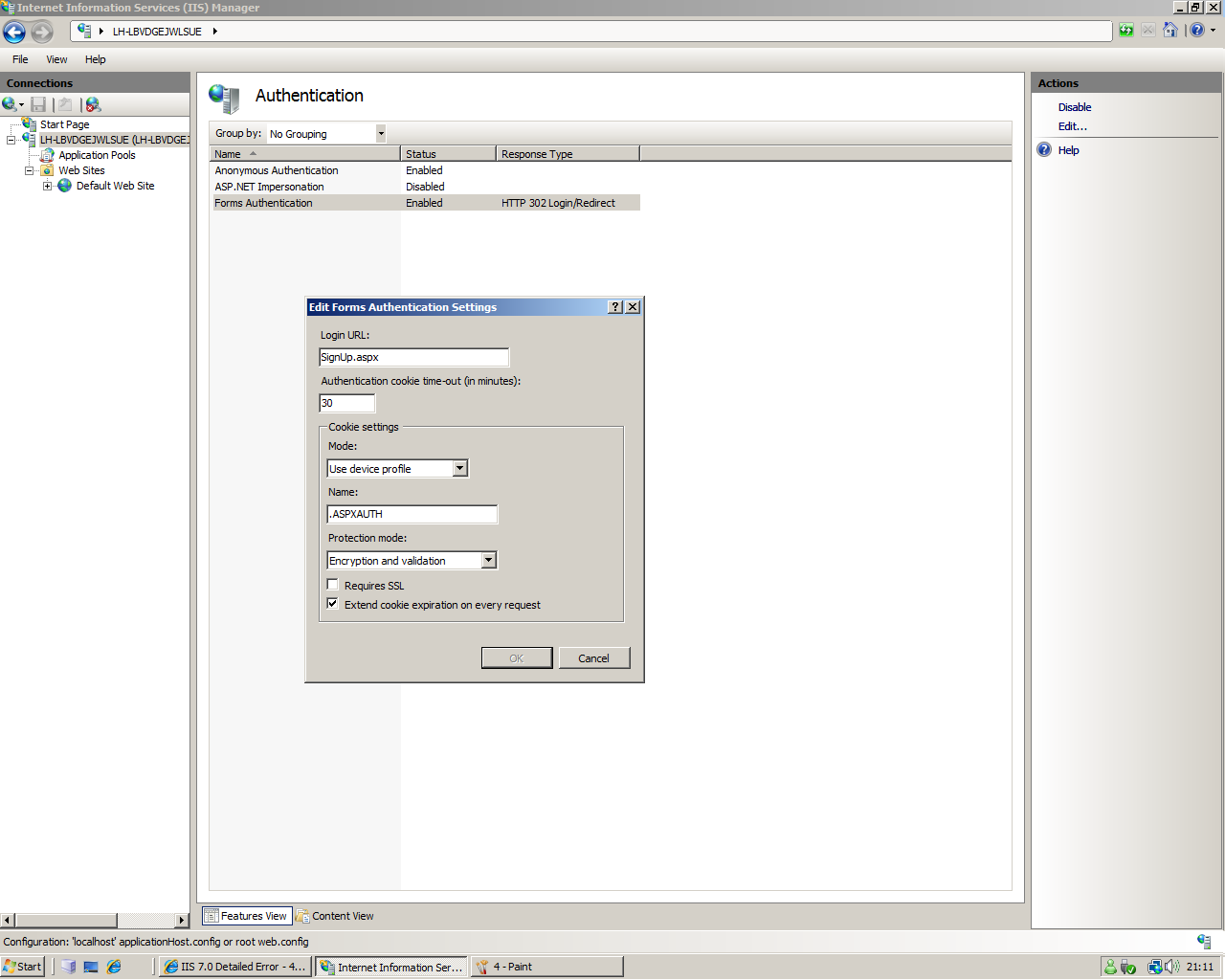1225x980 pixels.
Task: Click the status bar server icon at right
Action: click(x=1204, y=942)
